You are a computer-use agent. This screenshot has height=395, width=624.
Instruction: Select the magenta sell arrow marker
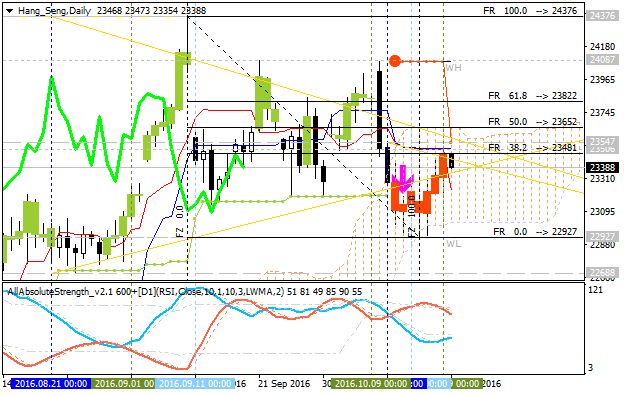(403, 179)
